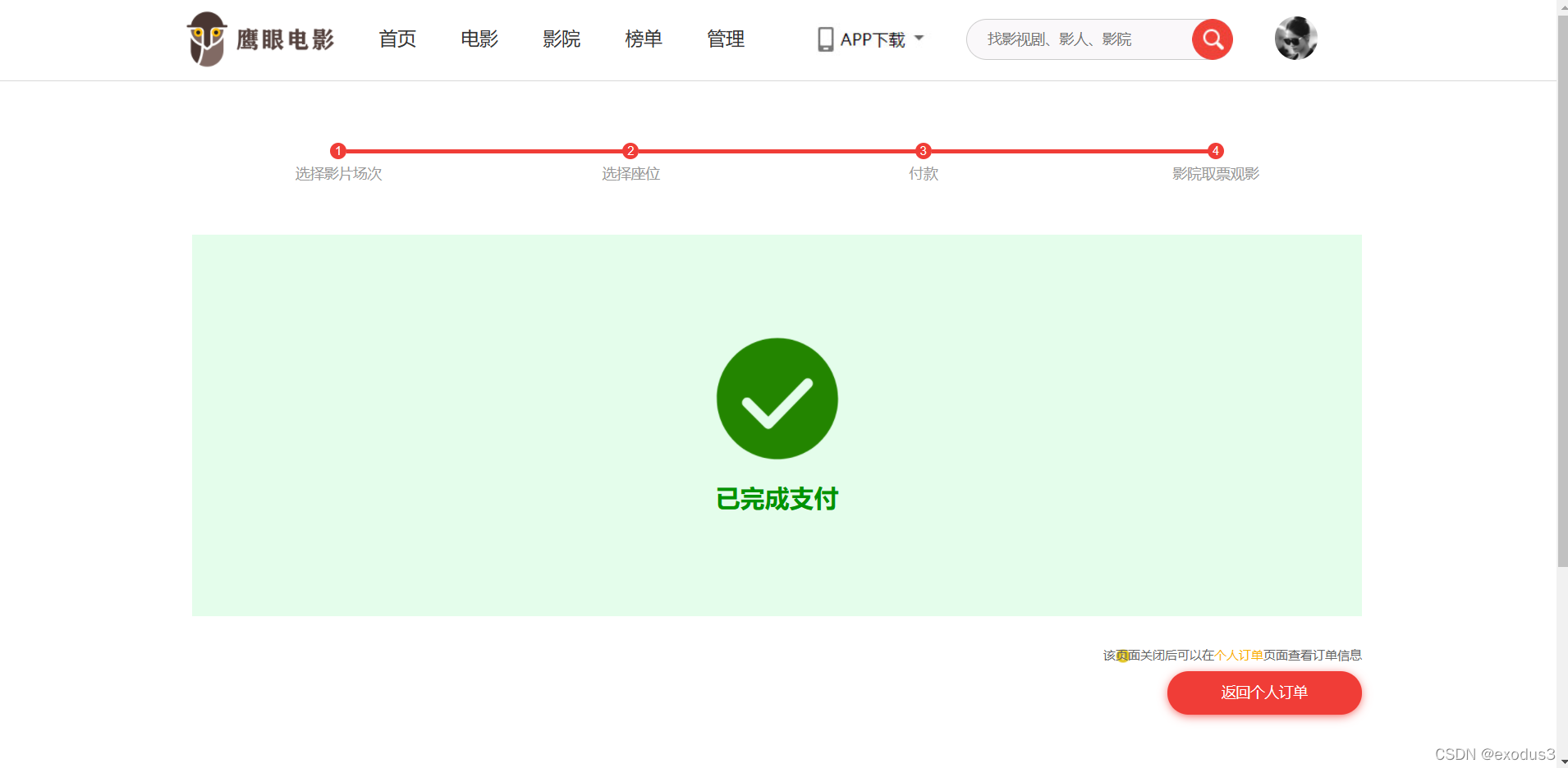Select step 2 选择座位 circle
The width and height of the screenshot is (1568, 768).
[x=630, y=151]
